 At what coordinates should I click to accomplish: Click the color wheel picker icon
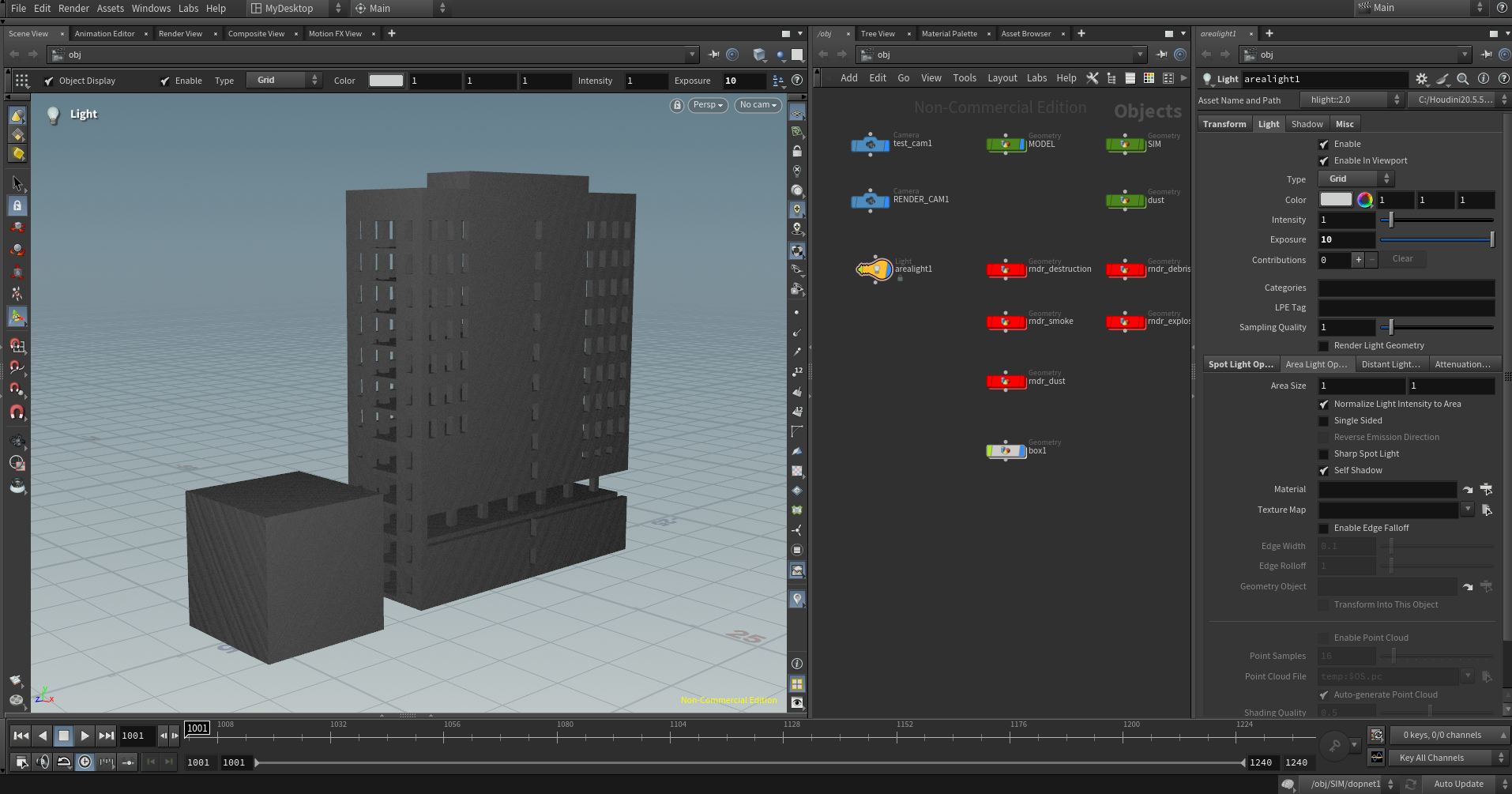point(1364,200)
